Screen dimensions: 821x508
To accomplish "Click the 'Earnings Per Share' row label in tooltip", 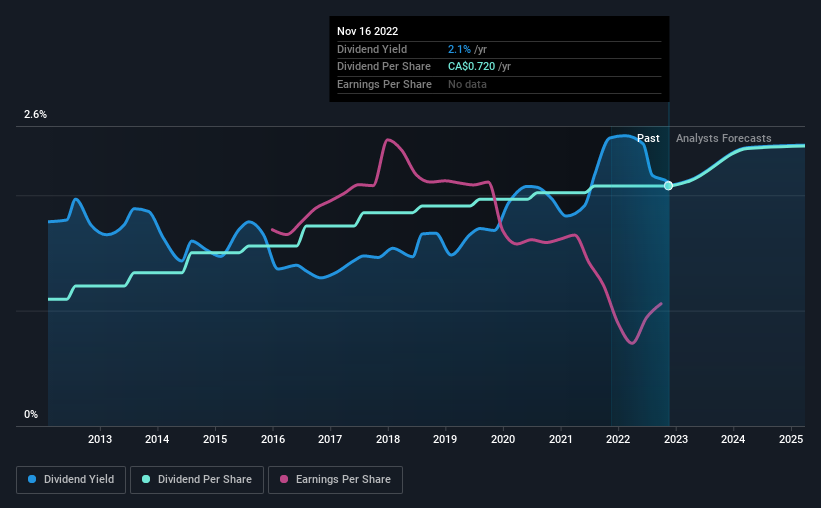I will 384,84.
